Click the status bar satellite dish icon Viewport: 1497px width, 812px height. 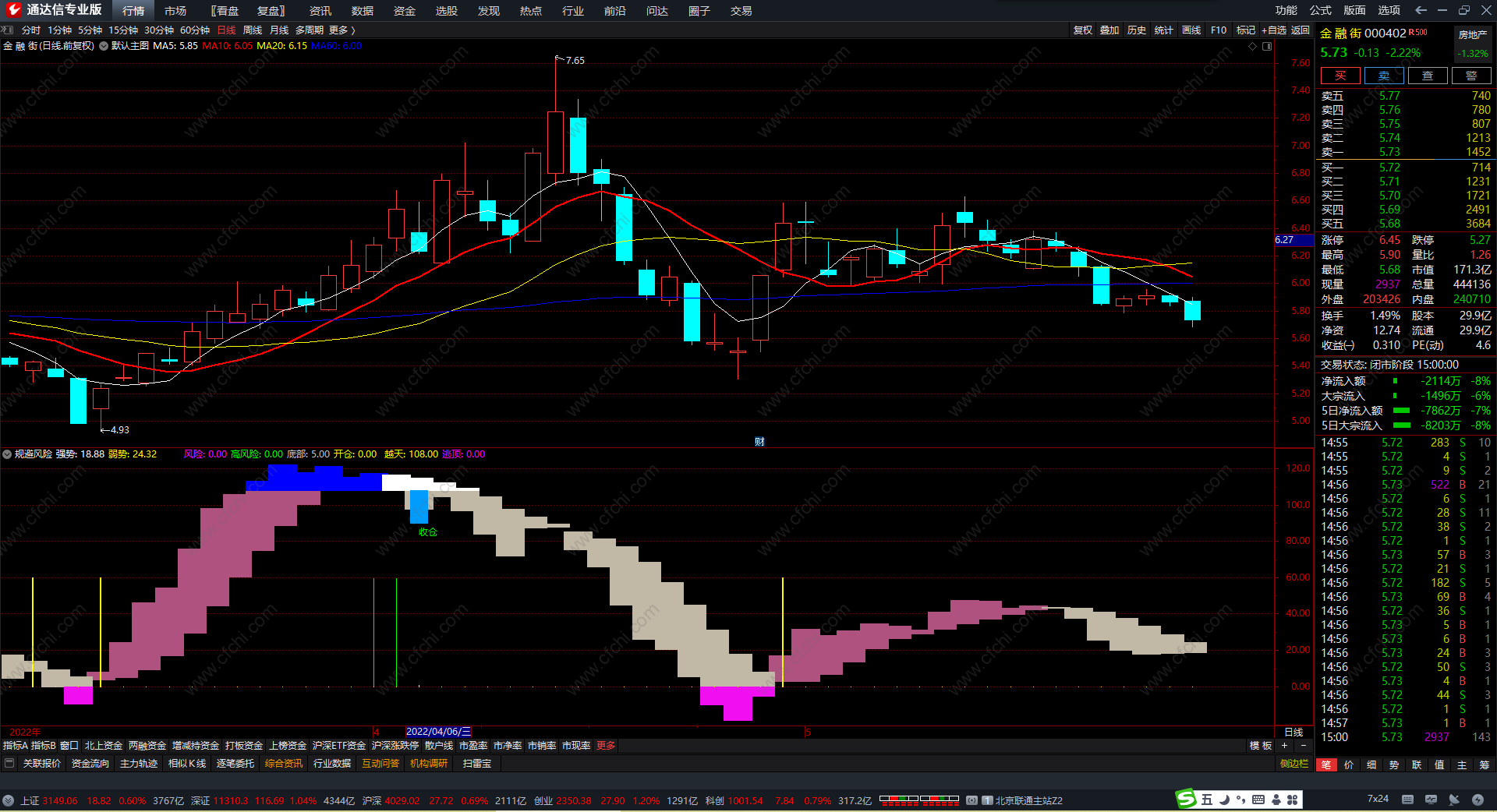pos(1454,800)
